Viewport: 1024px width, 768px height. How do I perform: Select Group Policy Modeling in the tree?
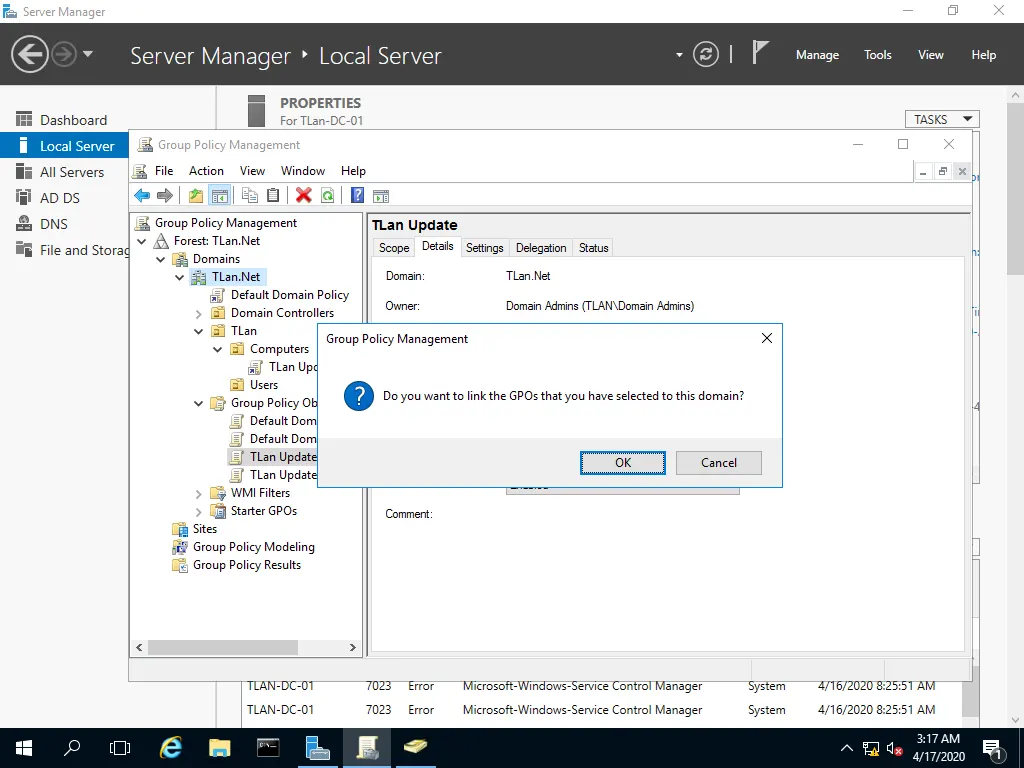coord(253,547)
